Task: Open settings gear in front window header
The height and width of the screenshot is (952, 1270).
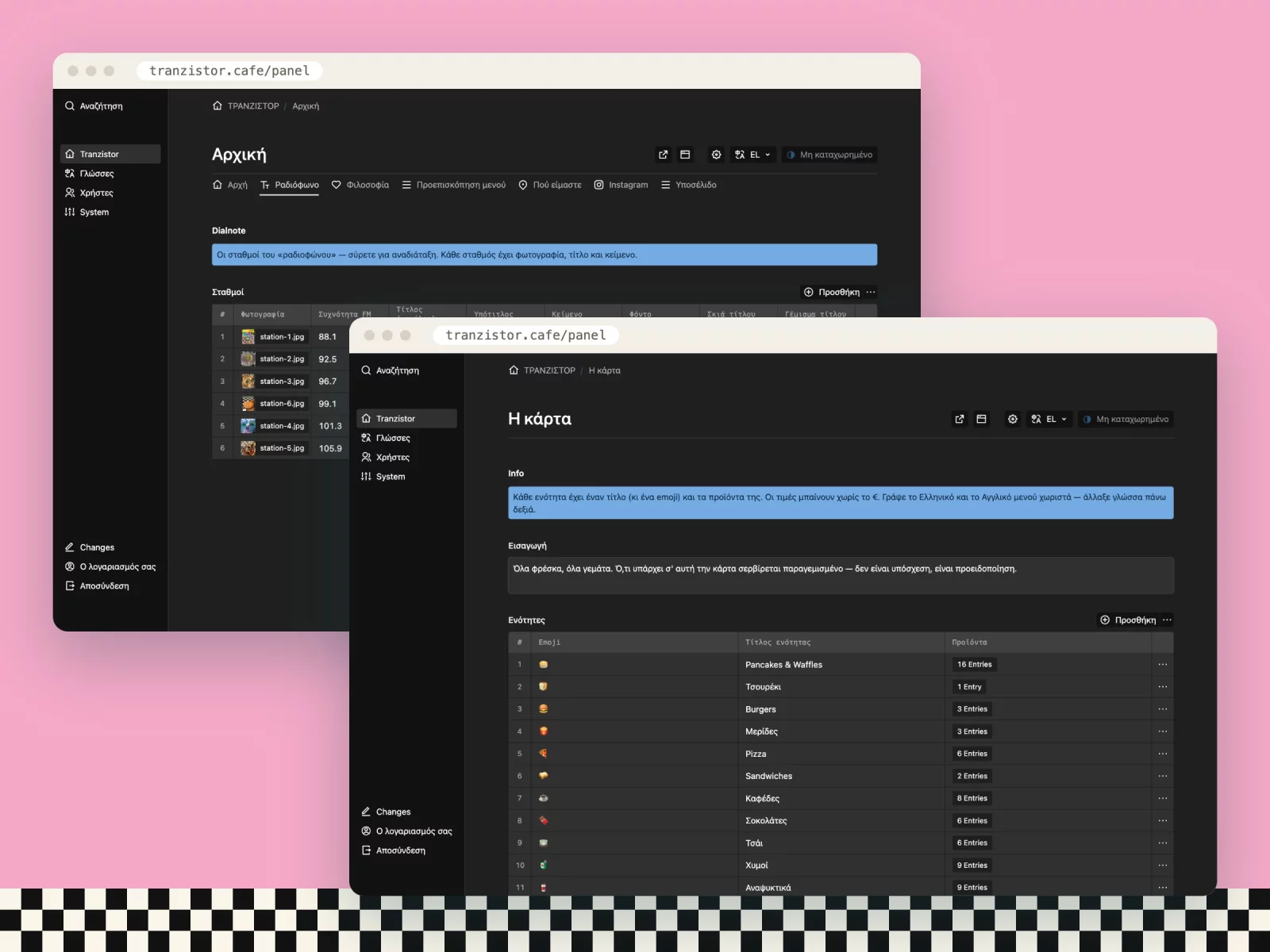Action: [1012, 419]
